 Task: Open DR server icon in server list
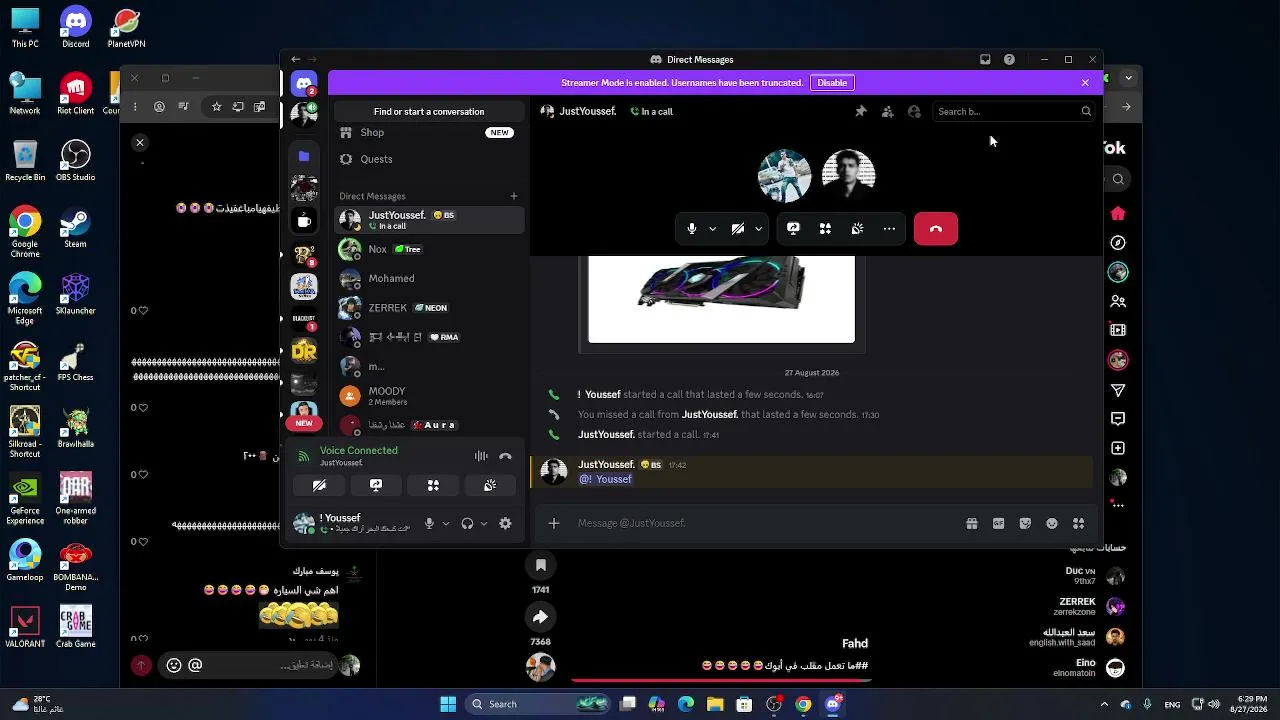pyautogui.click(x=304, y=351)
